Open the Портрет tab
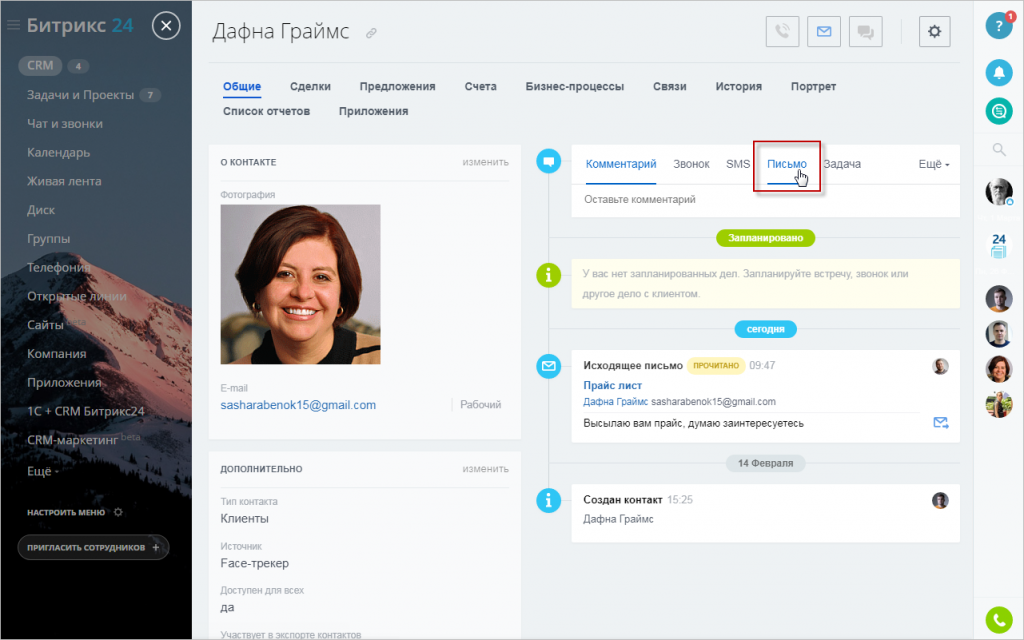This screenshot has height=640, width=1024. coord(813,86)
